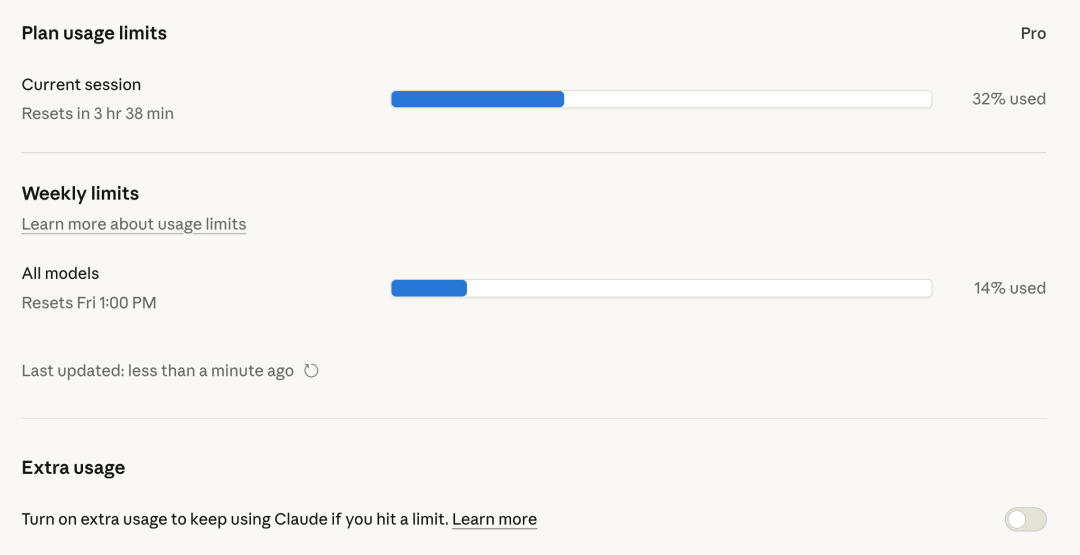1080x555 pixels.
Task: Click the "Last updated" timestamp text
Action: 158,371
